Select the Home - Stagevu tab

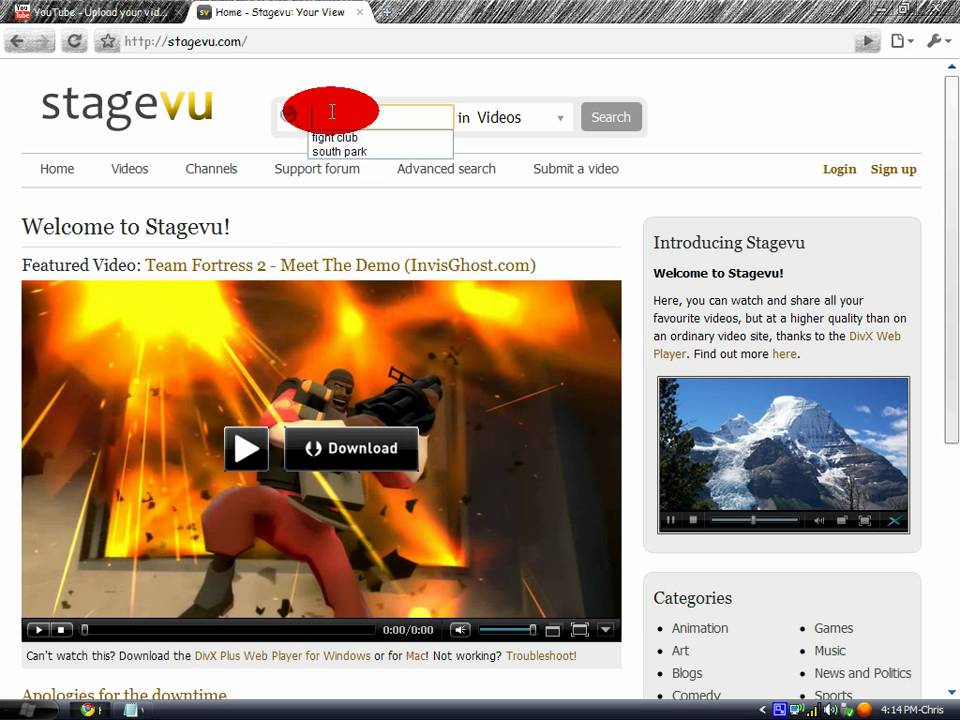[x=280, y=12]
